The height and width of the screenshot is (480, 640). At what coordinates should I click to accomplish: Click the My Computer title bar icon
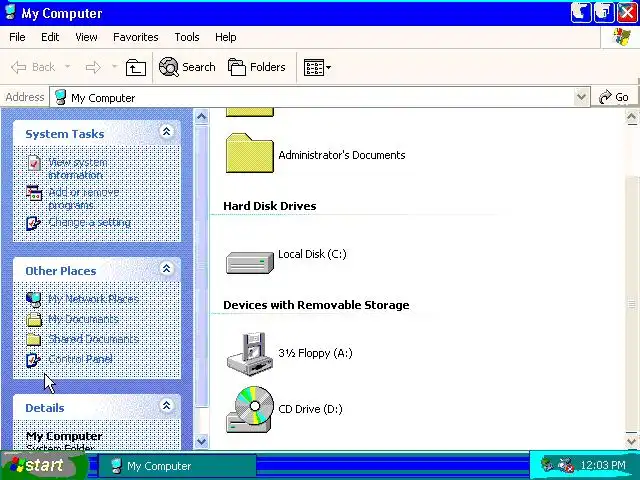[x=10, y=13]
